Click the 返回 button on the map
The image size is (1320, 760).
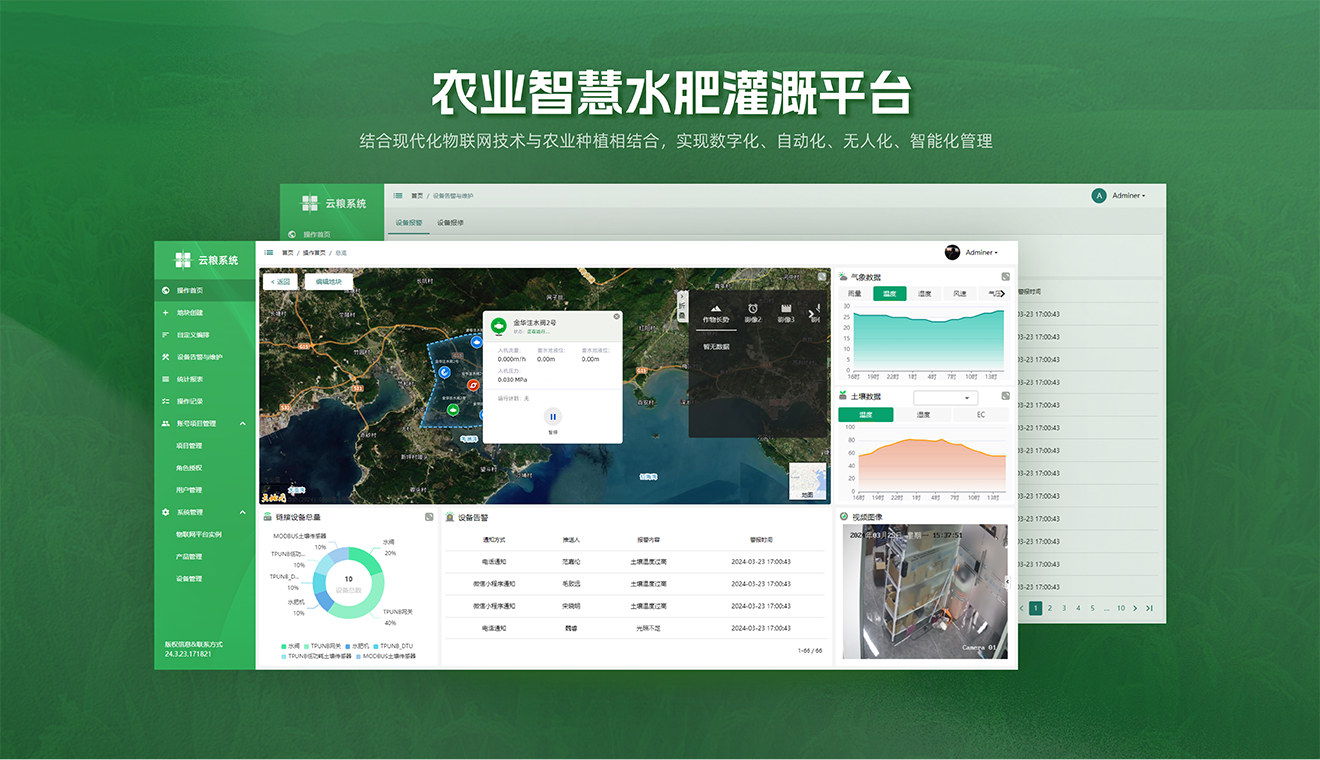280,282
